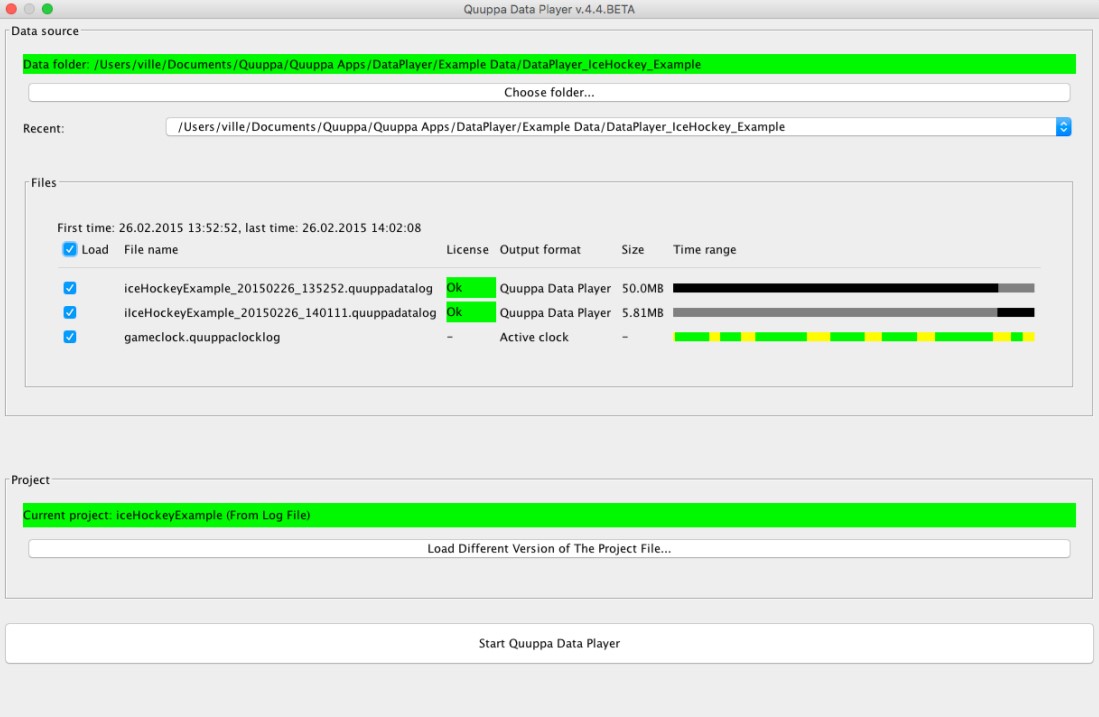Viewport: 1099px width, 717px height.
Task: Select file name iceHockeyExample_20150226_135252.quuppadatalog
Action: [x=278, y=288]
